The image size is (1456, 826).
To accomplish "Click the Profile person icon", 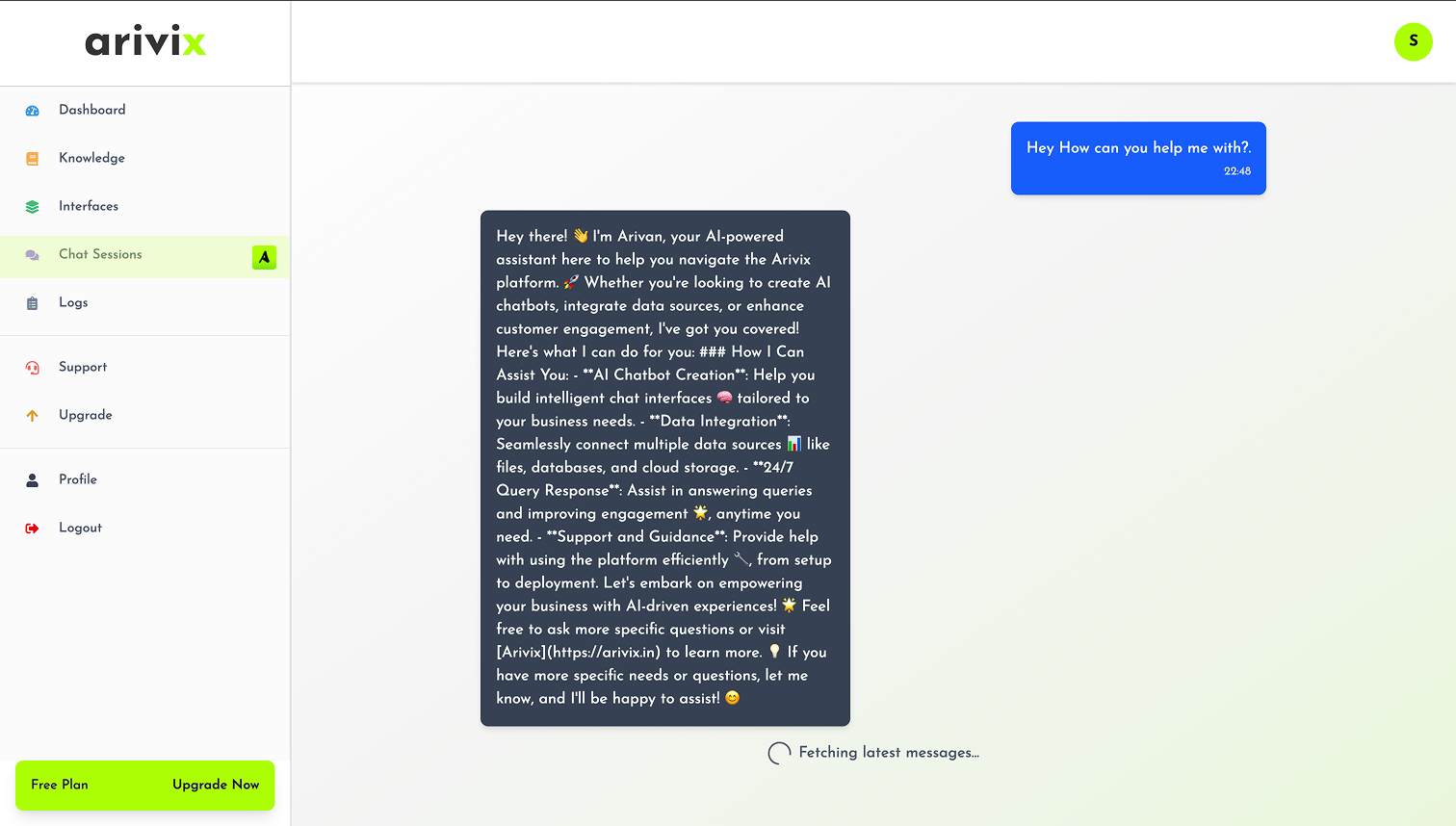I will click(x=32, y=480).
